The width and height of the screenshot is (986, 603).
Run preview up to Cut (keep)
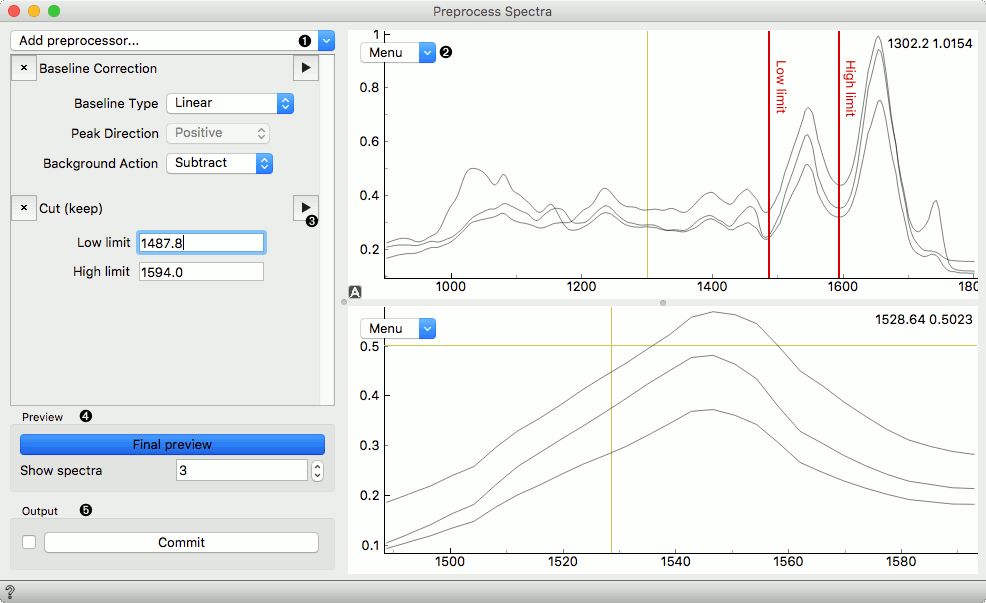click(x=306, y=207)
